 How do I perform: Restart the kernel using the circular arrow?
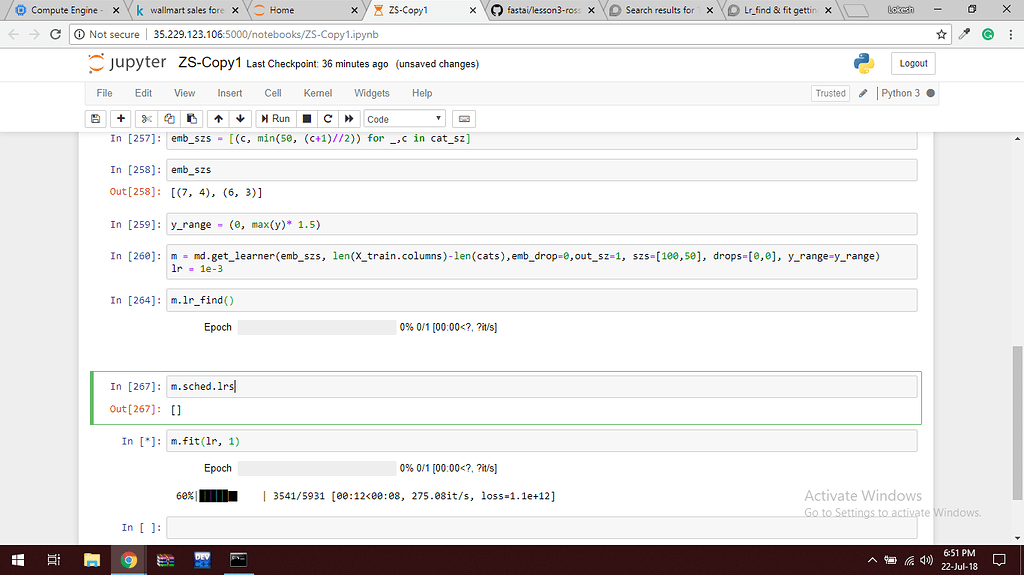coord(327,118)
